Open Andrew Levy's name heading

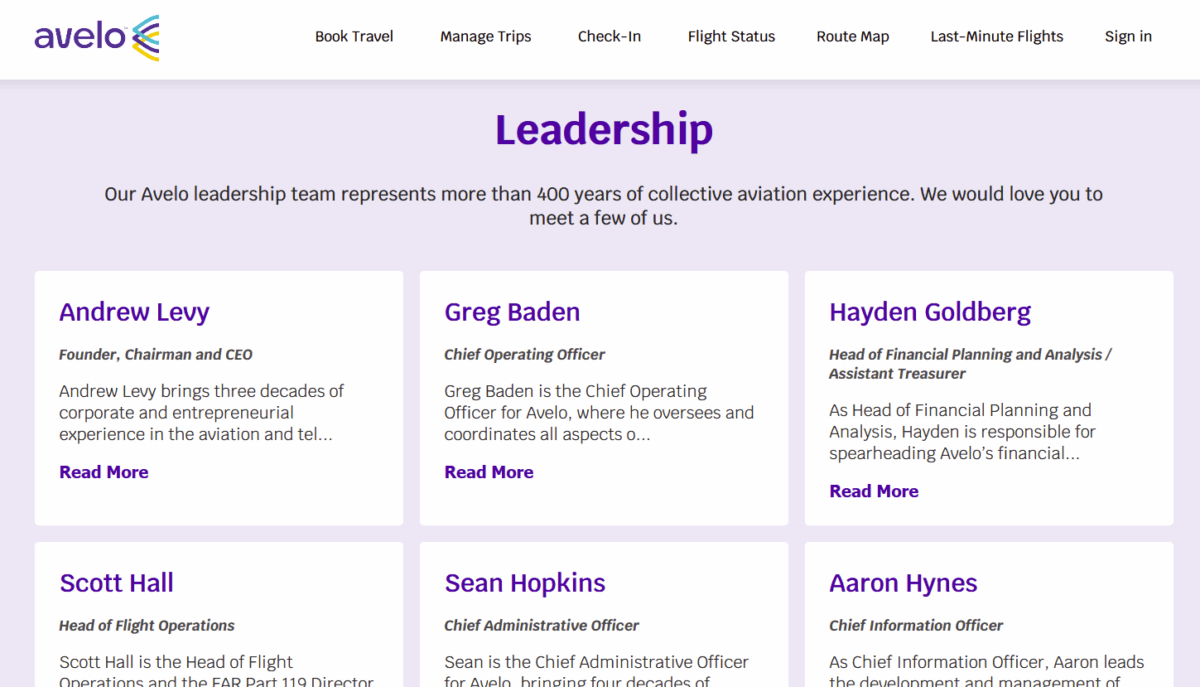tap(134, 312)
